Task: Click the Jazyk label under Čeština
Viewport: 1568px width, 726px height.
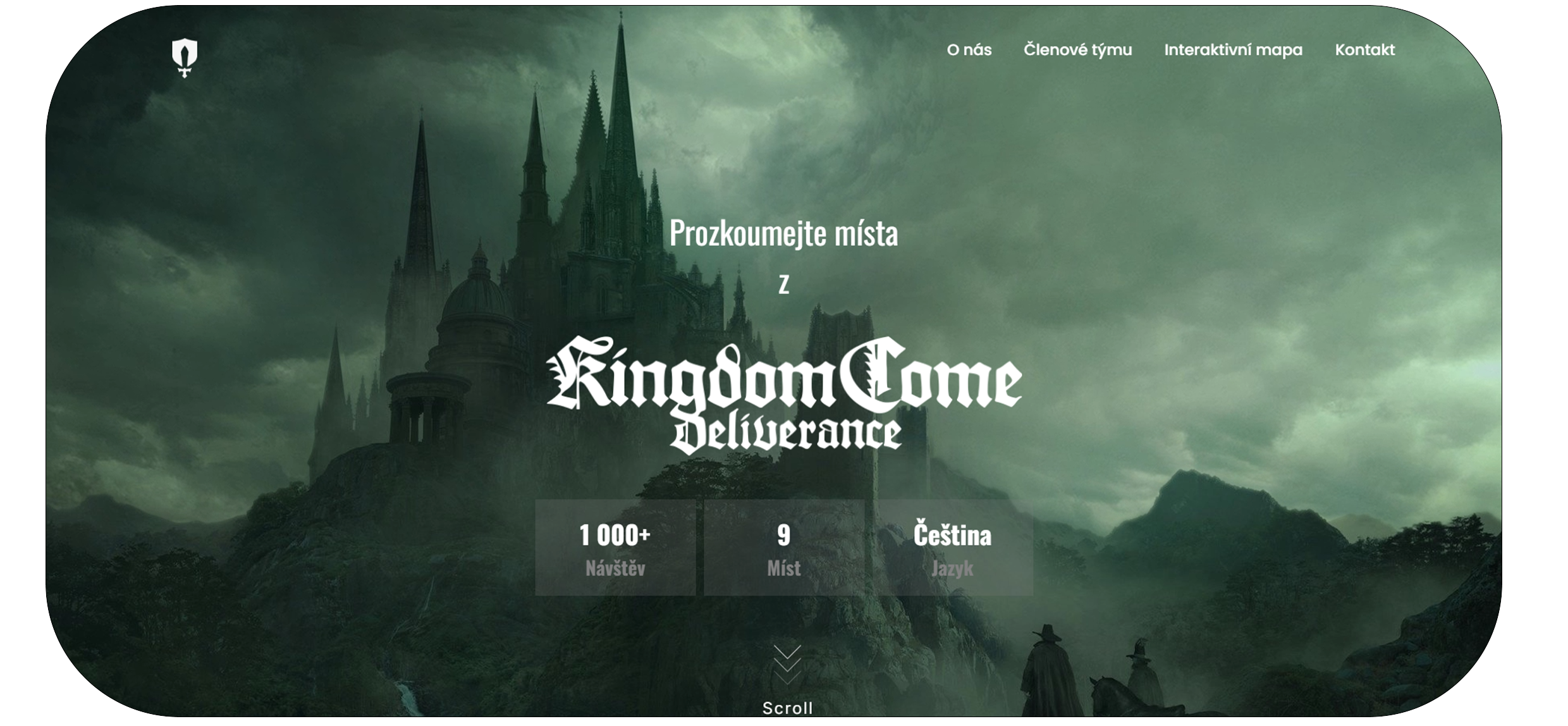Action: tap(952, 569)
